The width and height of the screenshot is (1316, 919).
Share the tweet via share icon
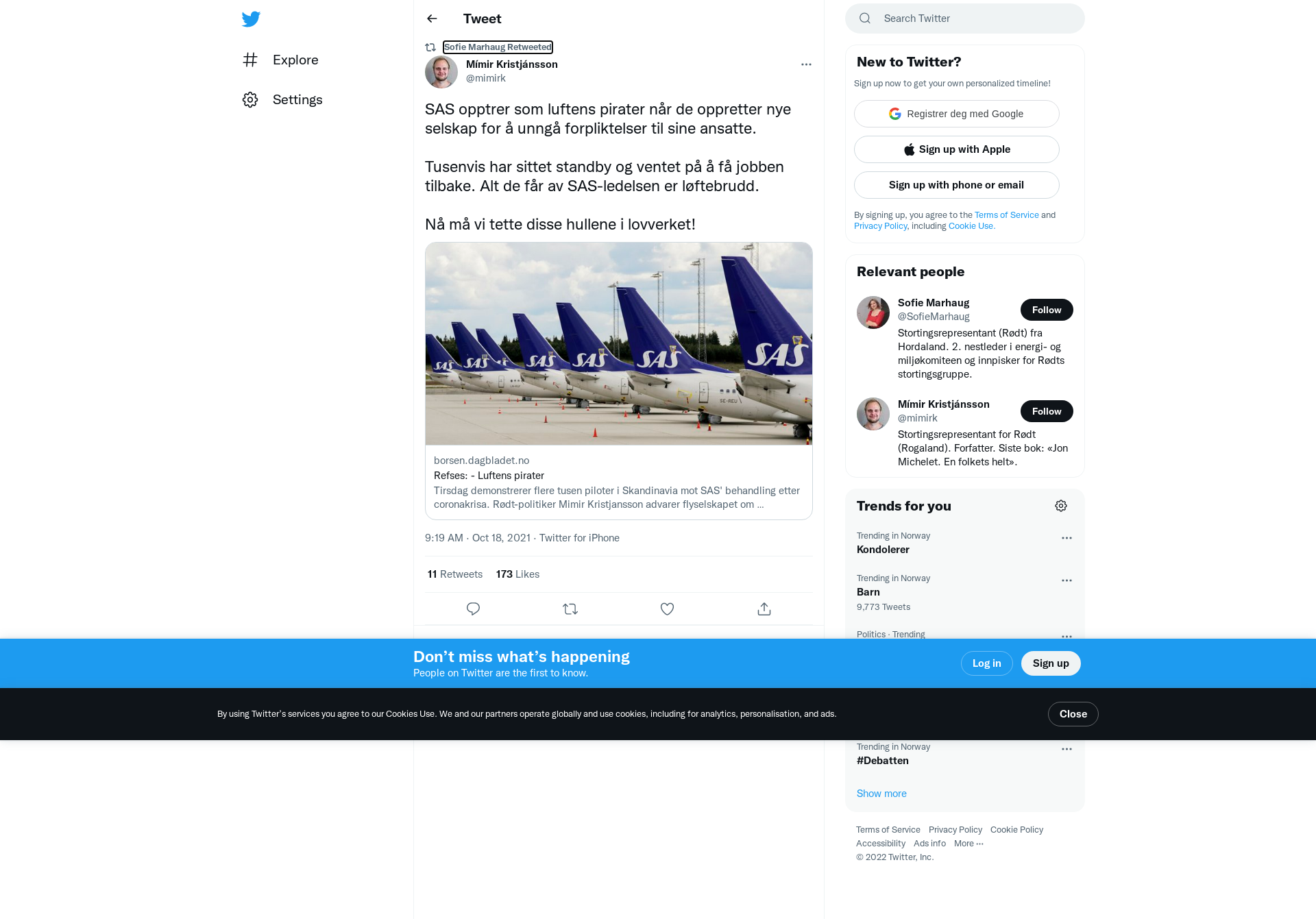(764, 609)
